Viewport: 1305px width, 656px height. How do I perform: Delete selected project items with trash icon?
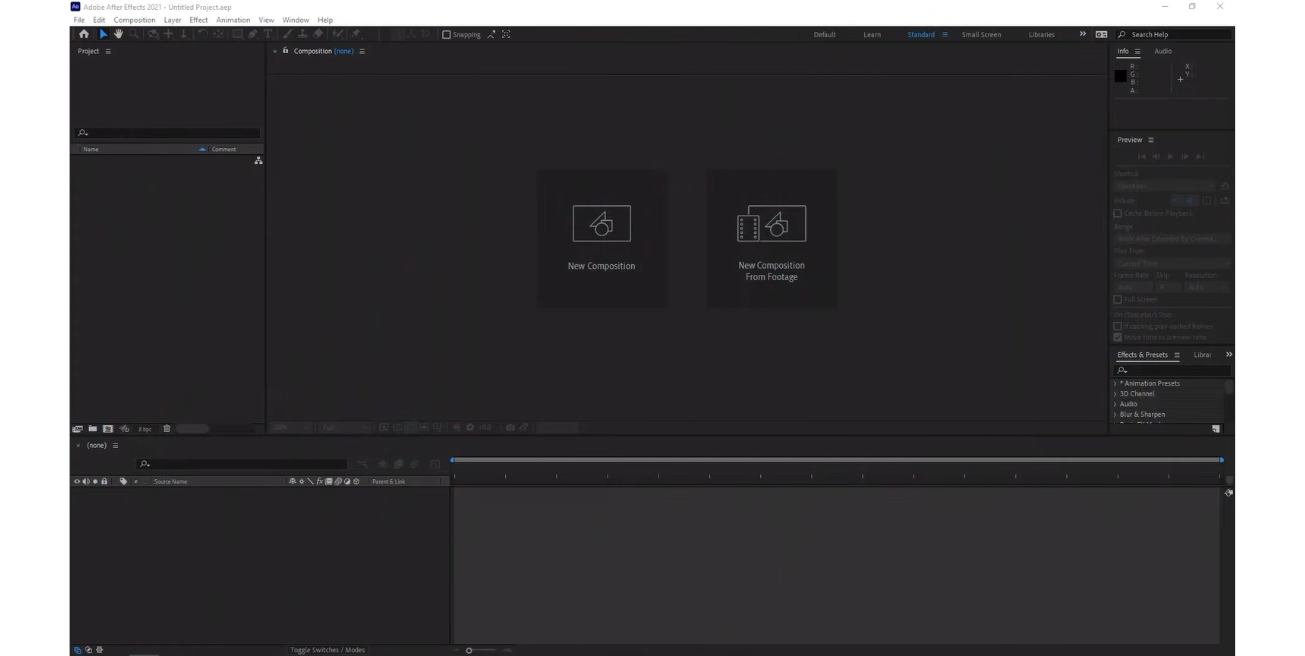tap(167, 429)
